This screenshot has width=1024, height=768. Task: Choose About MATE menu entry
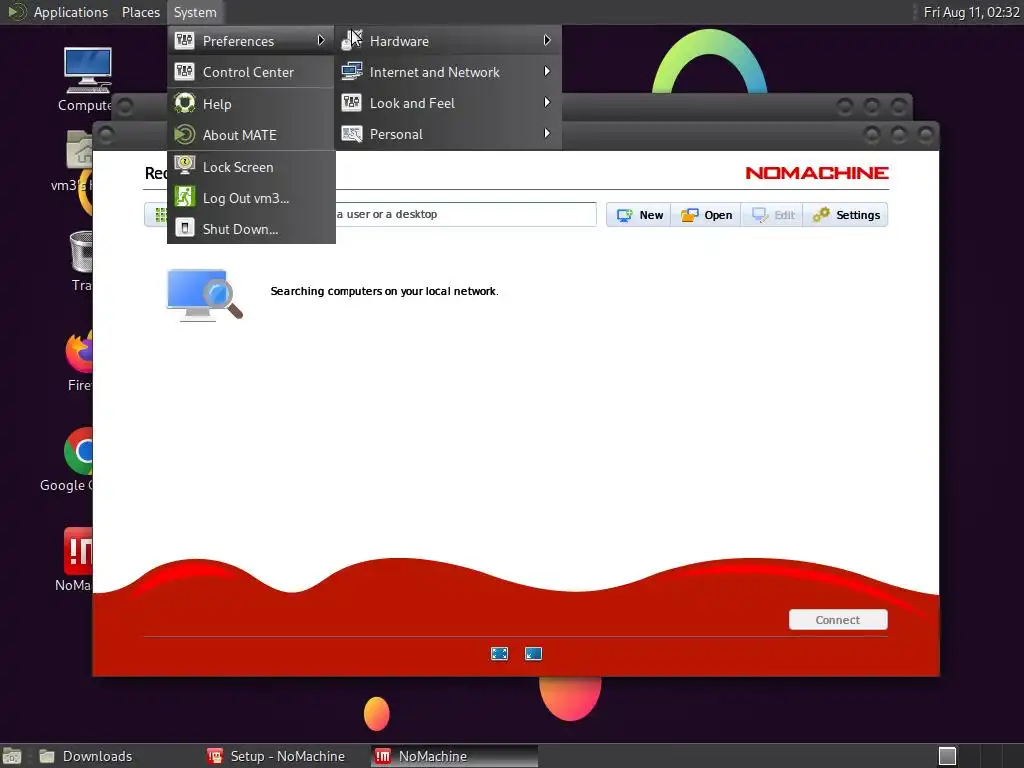pos(251,135)
